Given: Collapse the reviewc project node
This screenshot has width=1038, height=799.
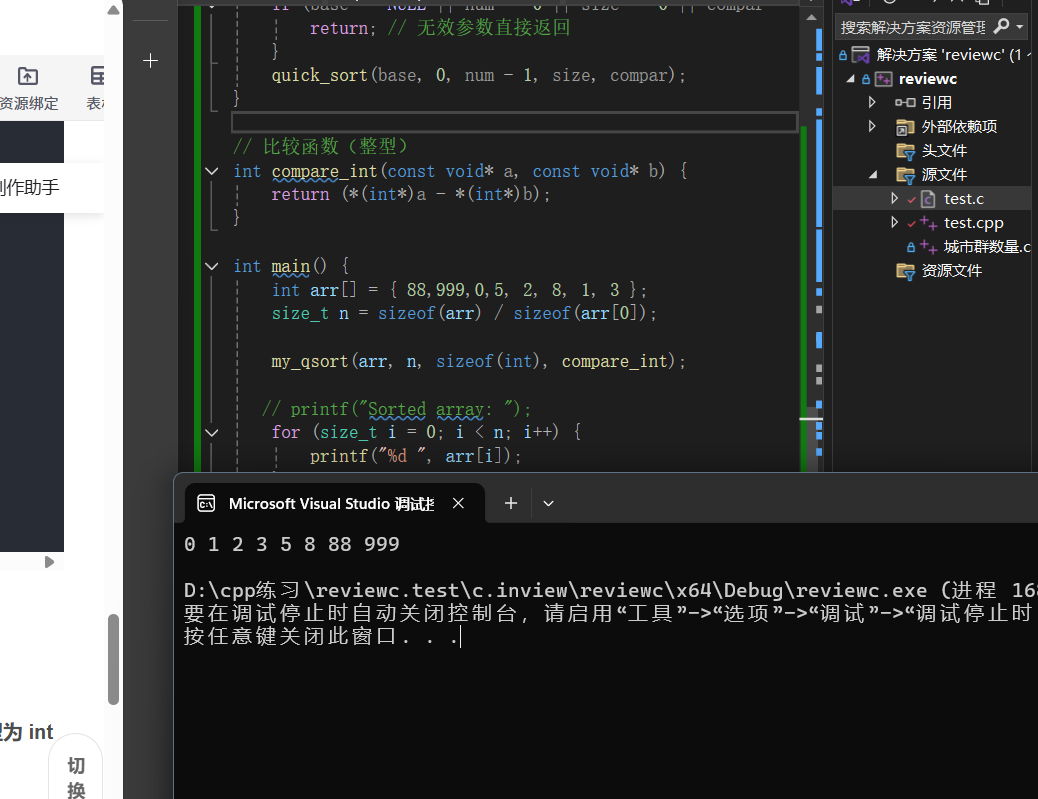Looking at the screenshot, I should click(x=851, y=79).
